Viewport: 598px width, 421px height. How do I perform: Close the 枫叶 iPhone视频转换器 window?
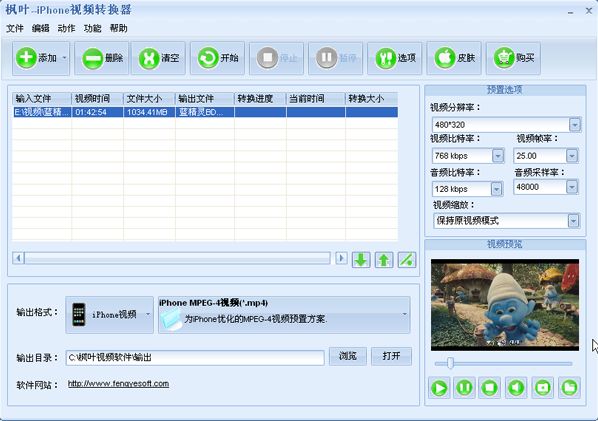click(589, 11)
